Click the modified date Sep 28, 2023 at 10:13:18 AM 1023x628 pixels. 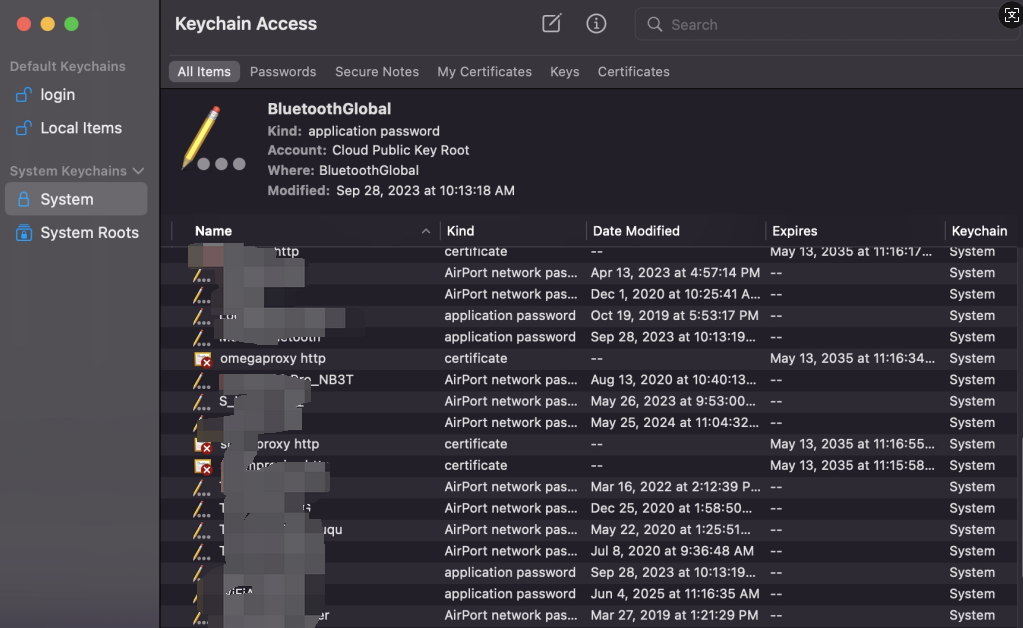point(425,190)
